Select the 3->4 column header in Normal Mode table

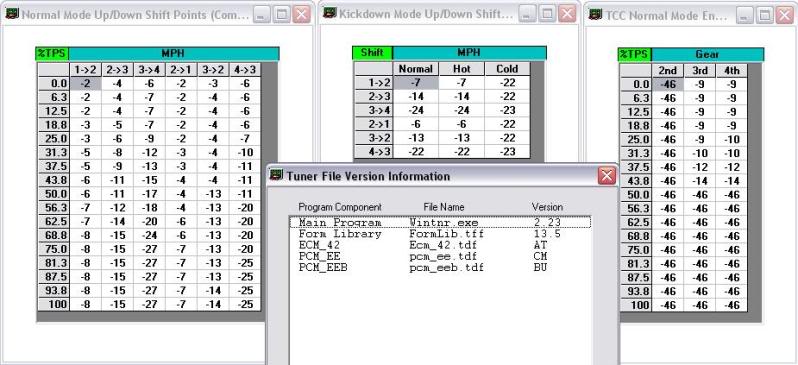point(149,70)
